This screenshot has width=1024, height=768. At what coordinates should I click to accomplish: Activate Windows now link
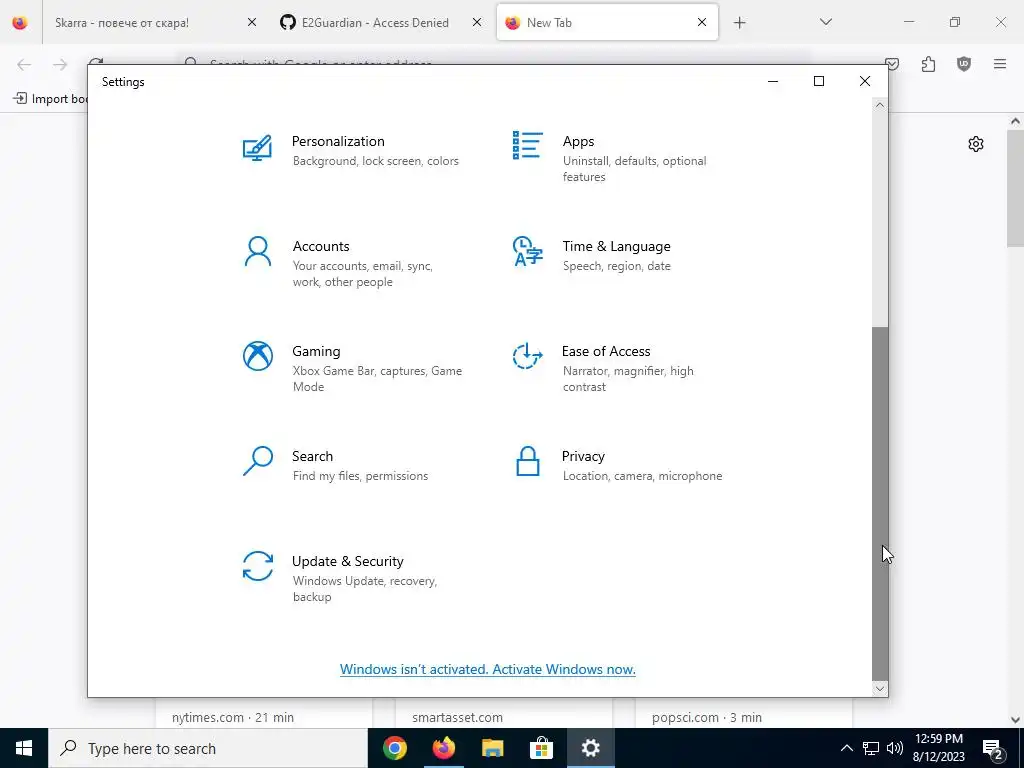point(487,669)
